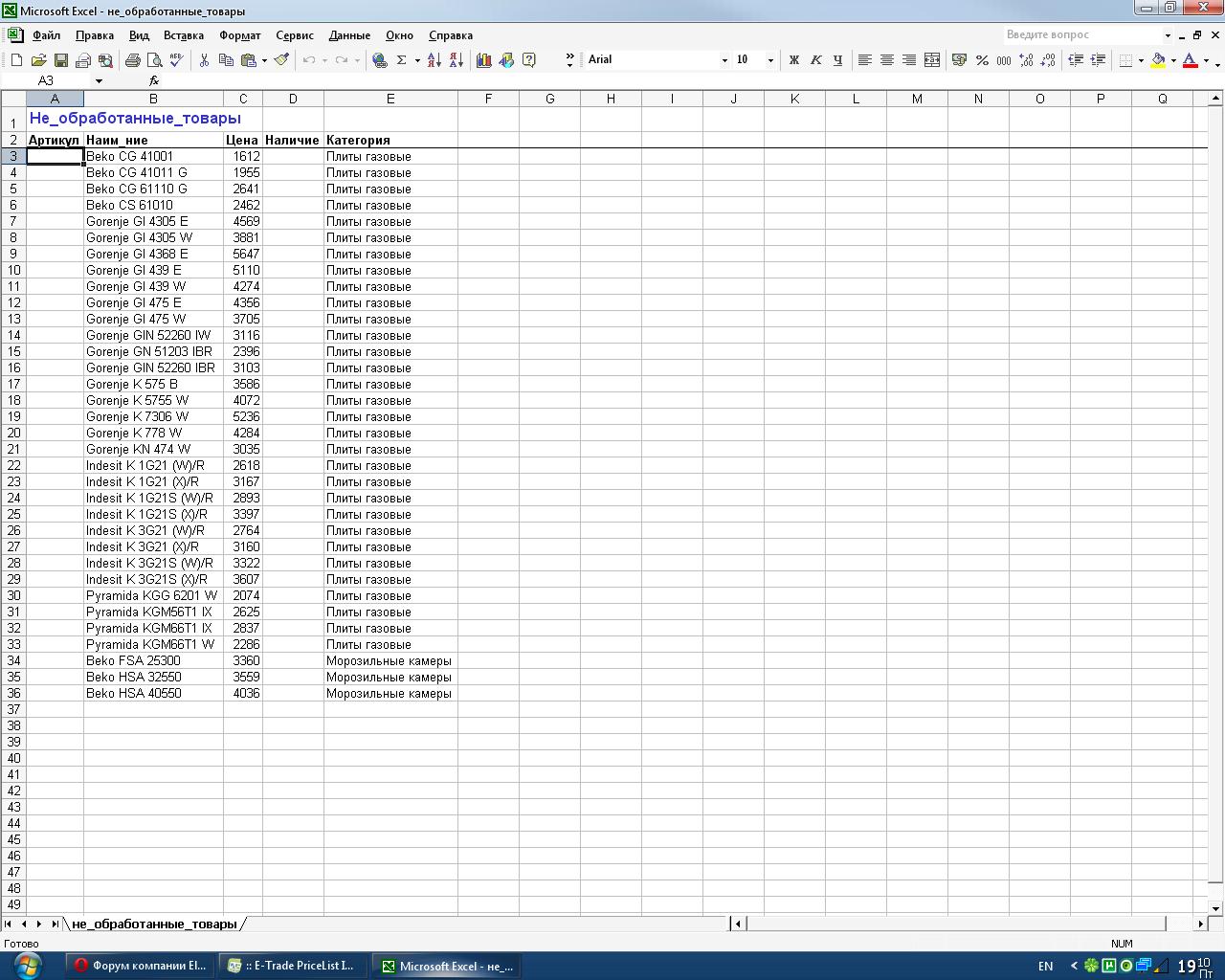
Task: Print the sheet using the printer icon
Action: coord(132,60)
